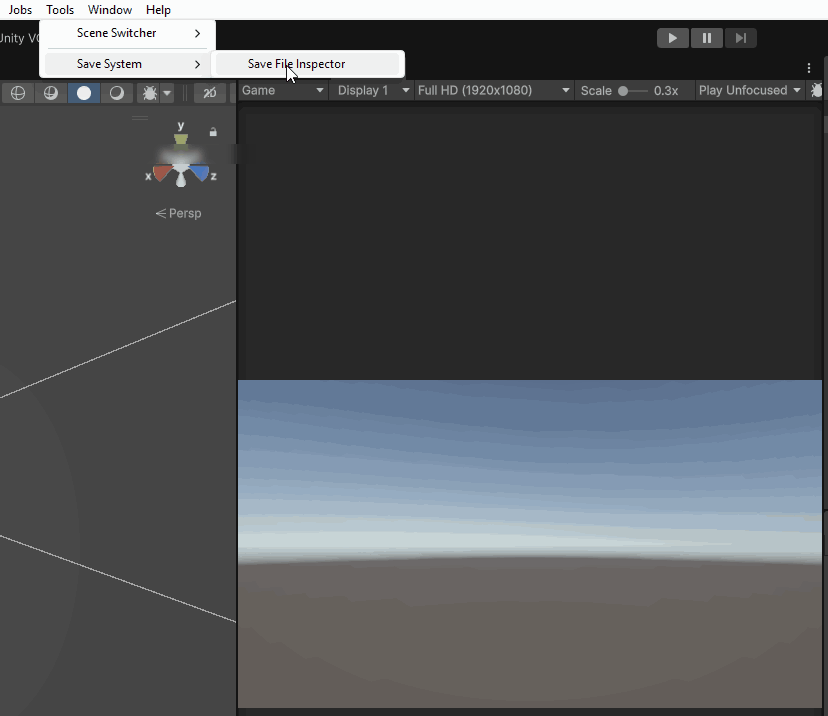The image size is (828, 716).
Task: Click the Step frame button
Action: click(740, 38)
